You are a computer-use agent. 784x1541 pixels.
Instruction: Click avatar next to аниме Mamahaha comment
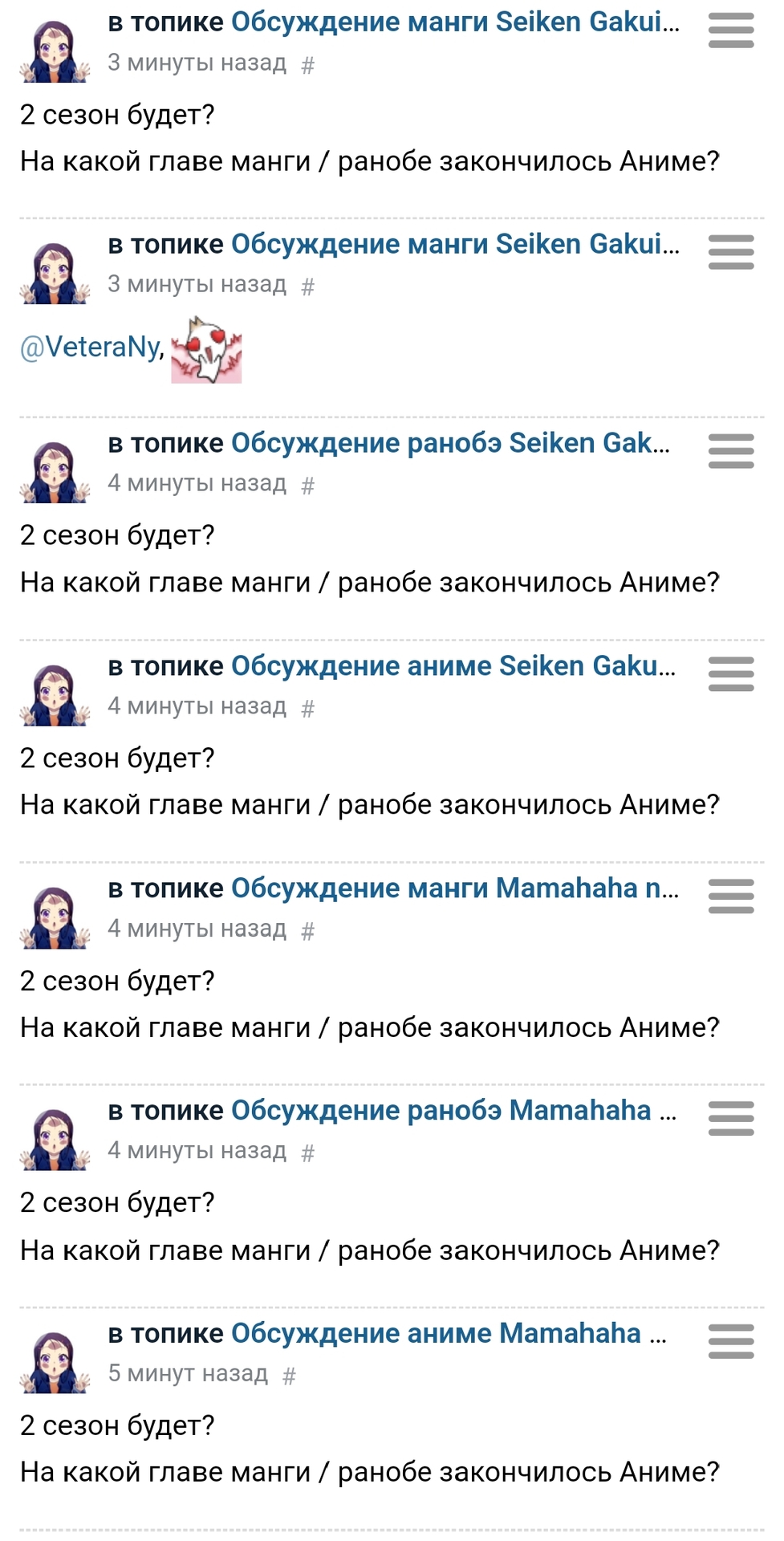[55, 1361]
